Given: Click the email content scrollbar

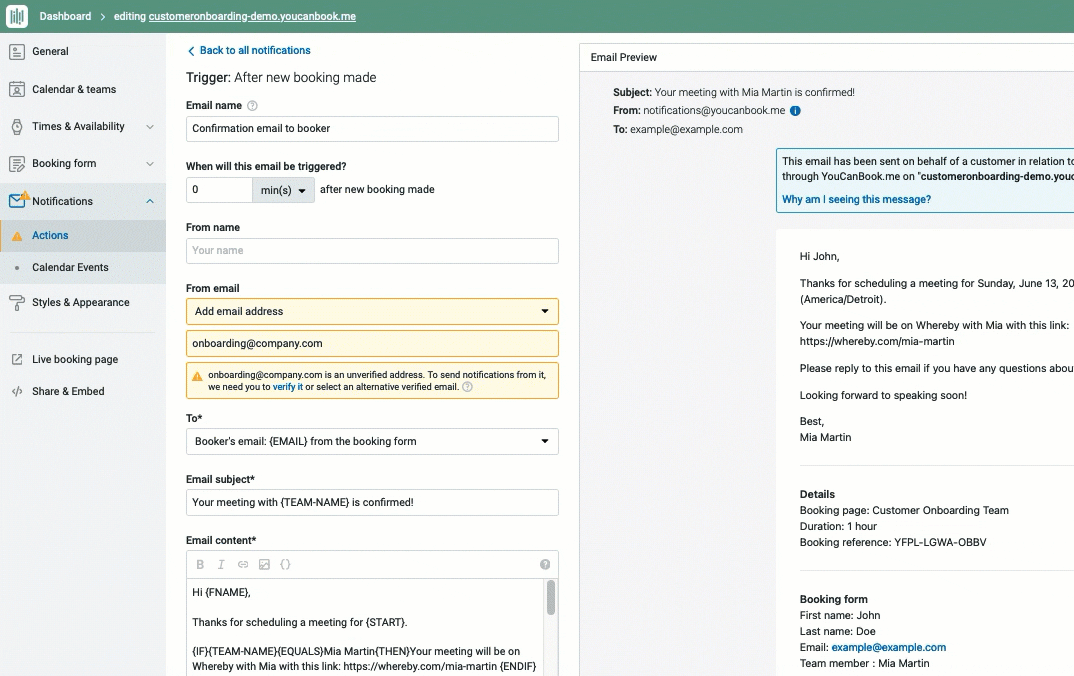Looking at the screenshot, I should click(x=551, y=597).
